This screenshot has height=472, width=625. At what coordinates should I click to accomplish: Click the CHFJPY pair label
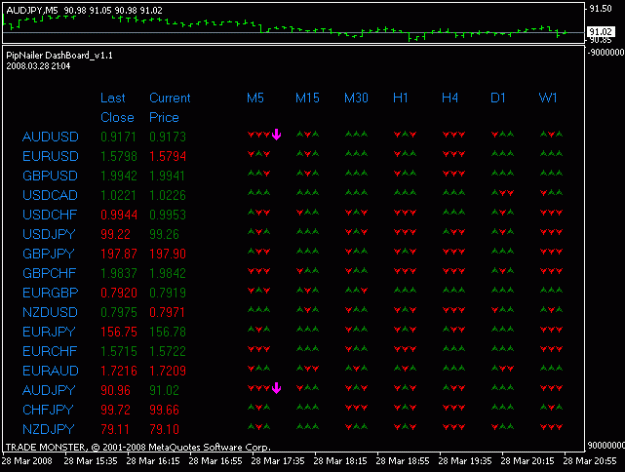point(48,410)
